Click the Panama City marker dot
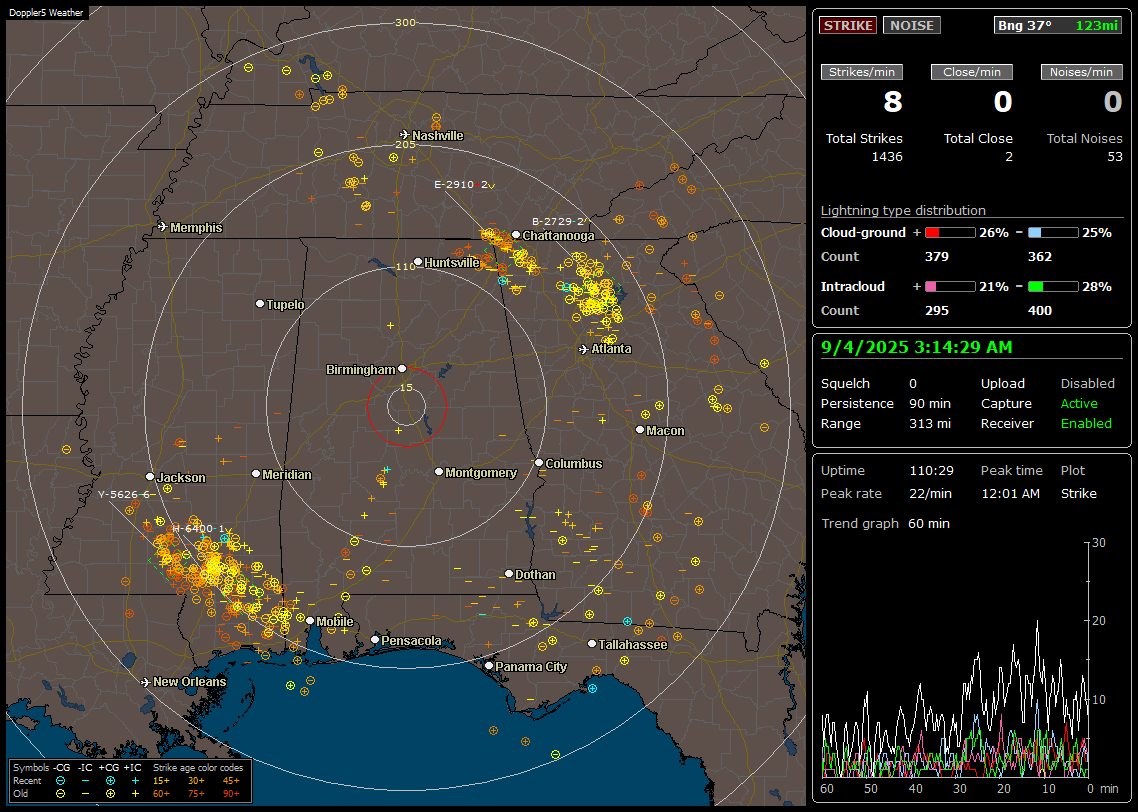The width and height of the screenshot is (1138, 812). (x=489, y=665)
